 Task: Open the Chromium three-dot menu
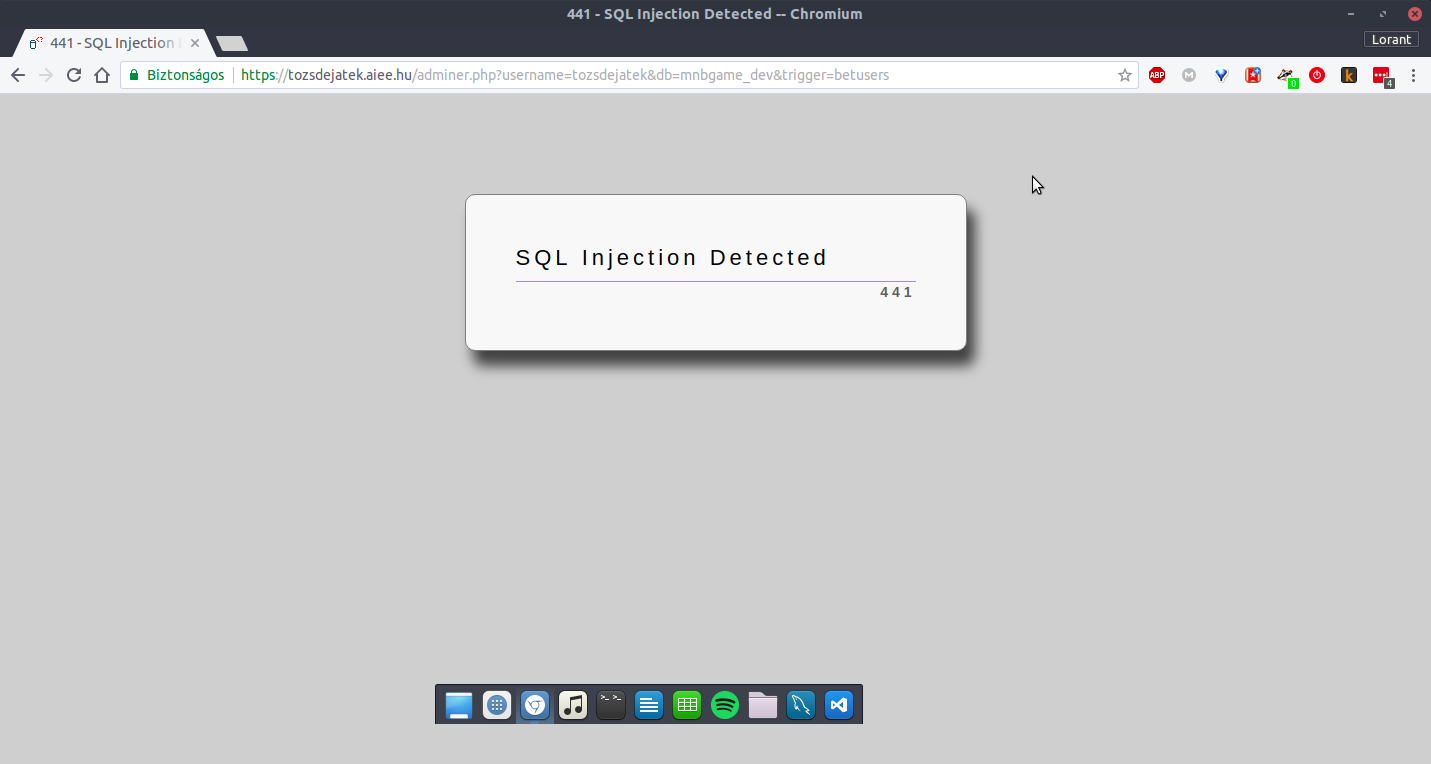pyautogui.click(x=1413, y=75)
